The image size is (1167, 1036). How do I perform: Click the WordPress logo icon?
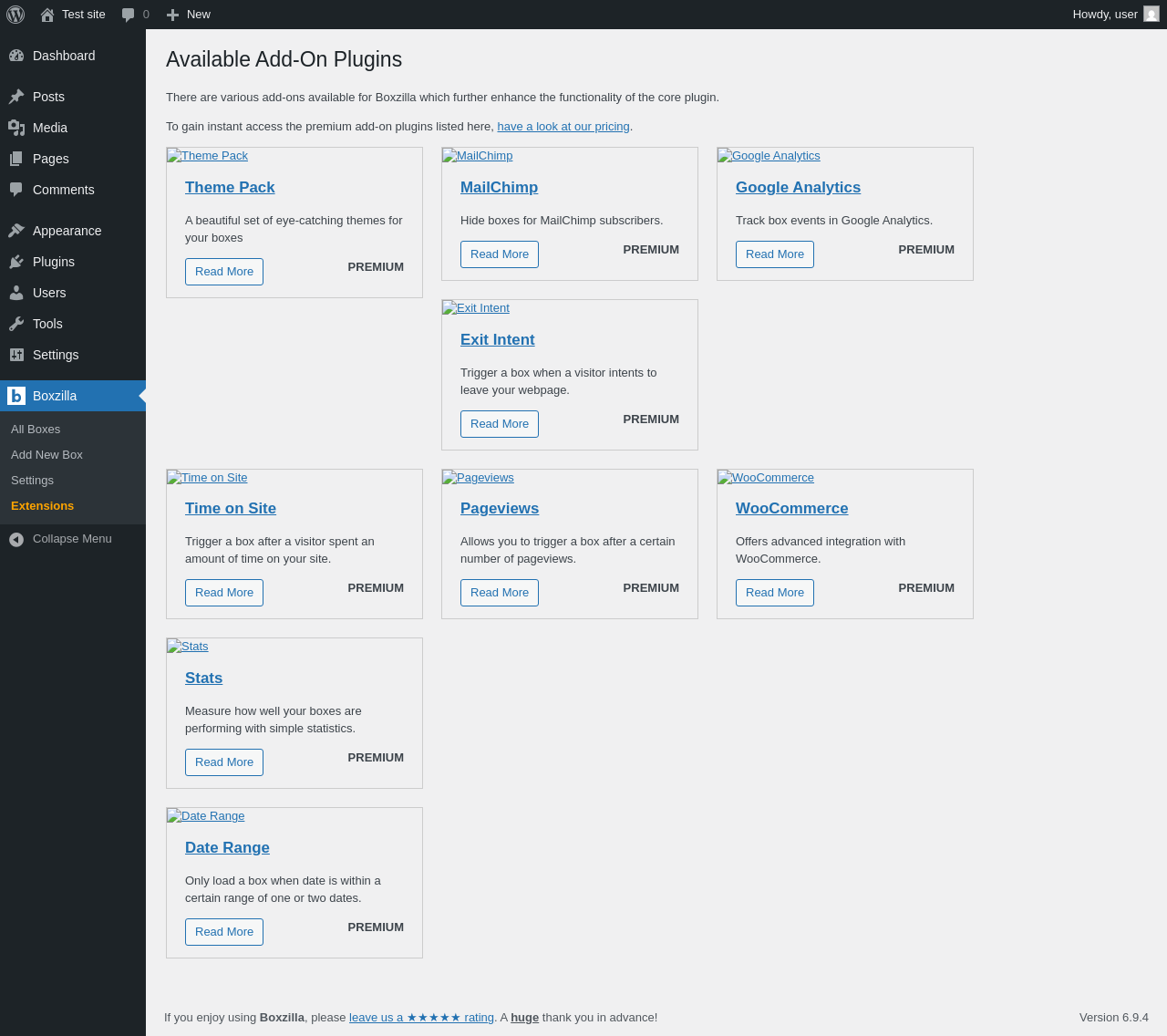[x=15, y=15]
